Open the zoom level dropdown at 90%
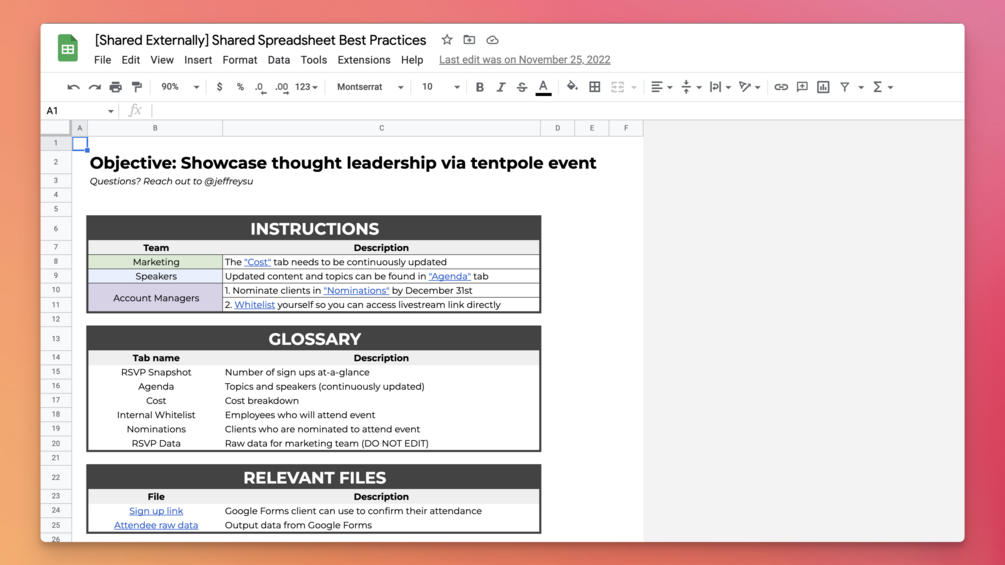Image resolution: width=1005 pixels, height=565 pixels. click(x=180, y=87)
